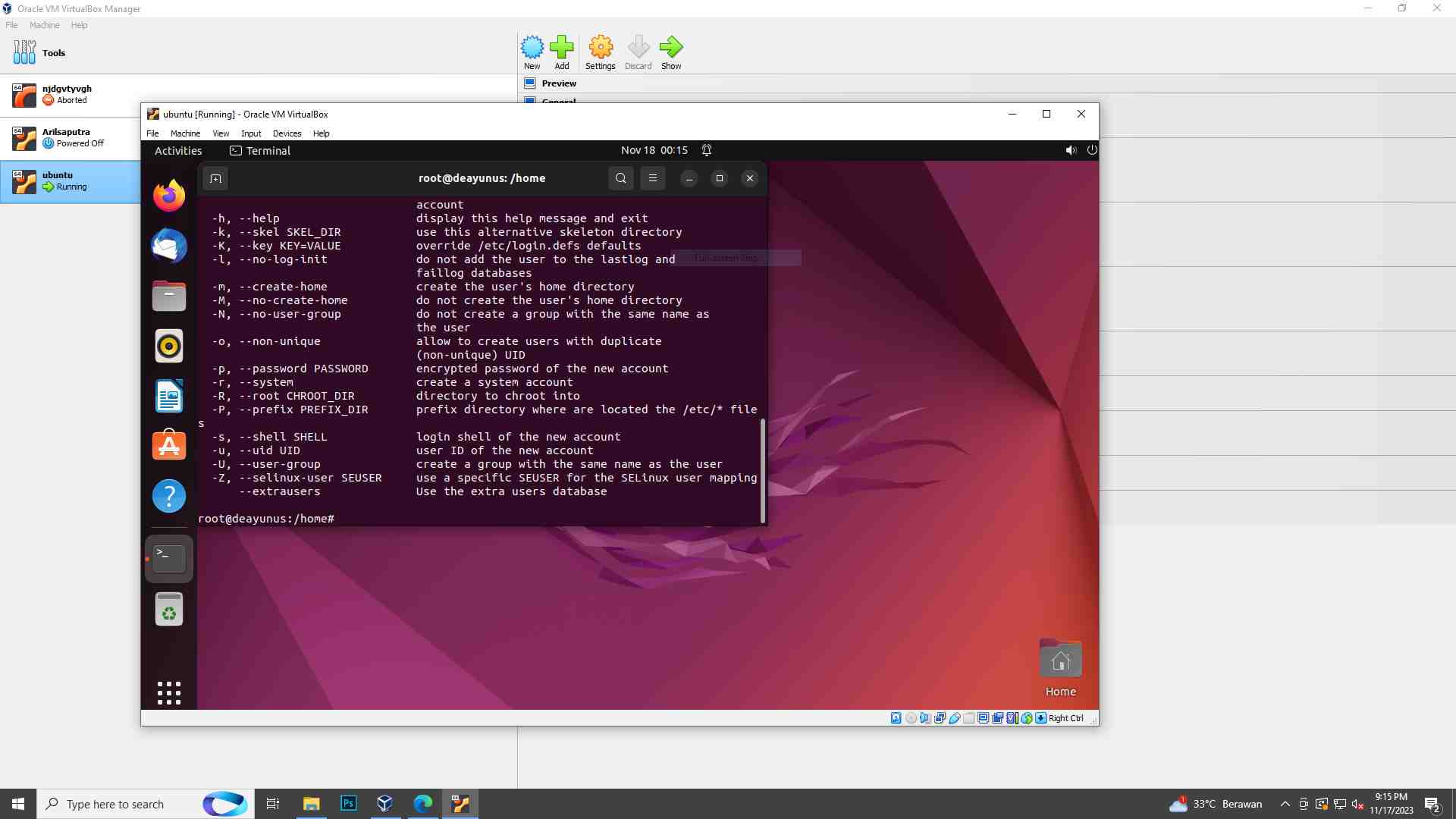Image resolution: width=1456 pixels, height=819 pixels.
Task: Click the 33°C Berawan weather widget
Action: 1216,804
